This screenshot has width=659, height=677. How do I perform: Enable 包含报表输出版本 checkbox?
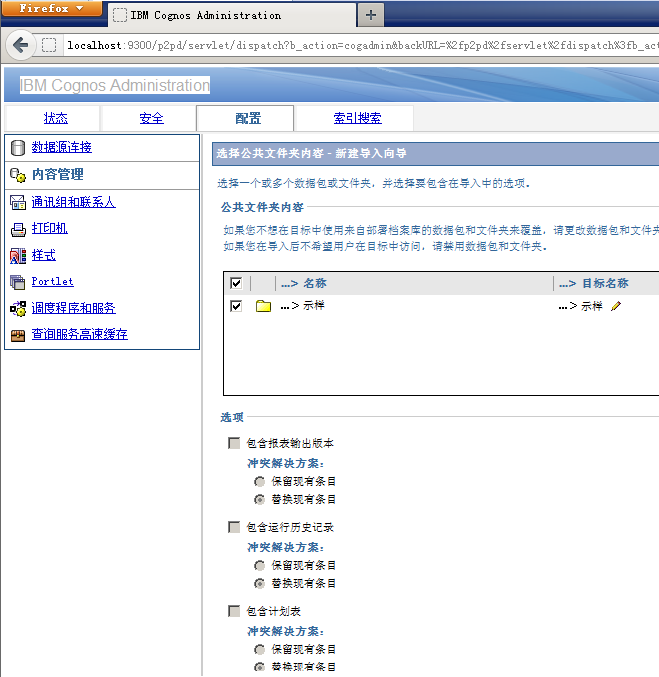(234, 443)
